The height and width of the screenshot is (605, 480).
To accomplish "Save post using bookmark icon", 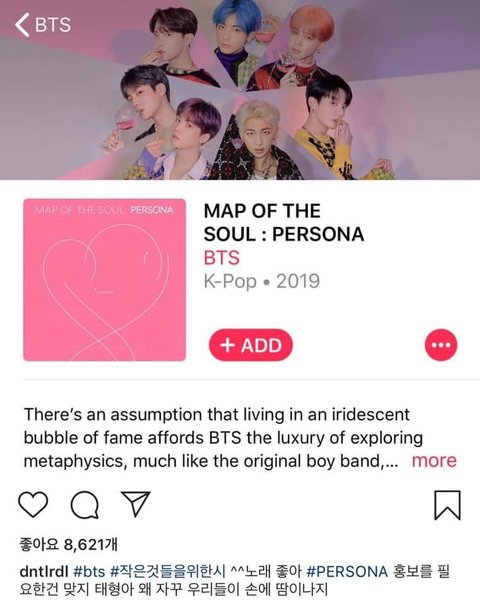I will click(447, 505).
